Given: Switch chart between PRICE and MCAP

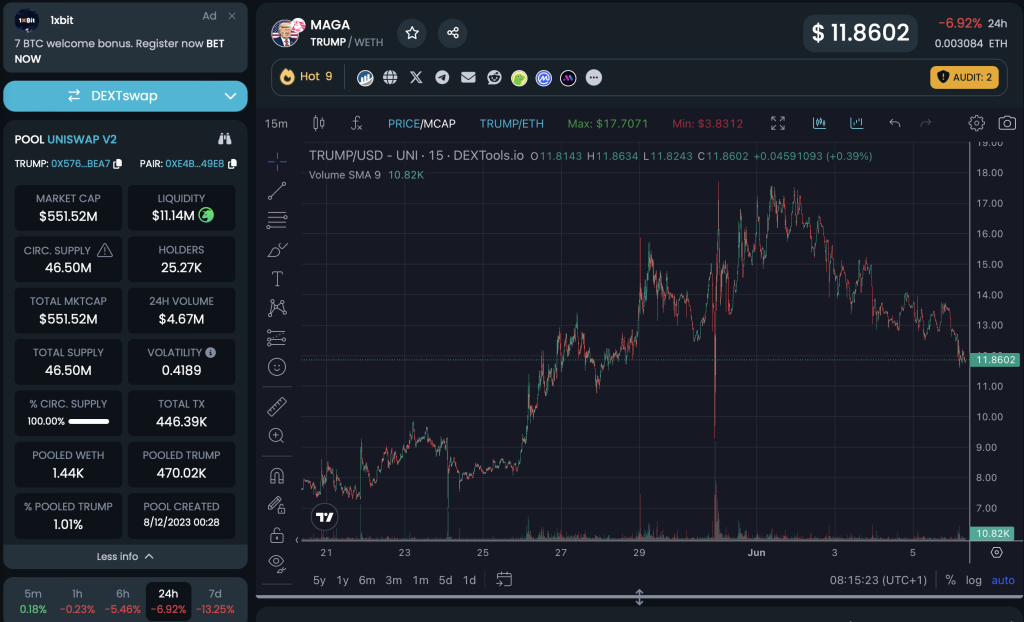Looking at the screenshot, I should click(x=421, y=123).
